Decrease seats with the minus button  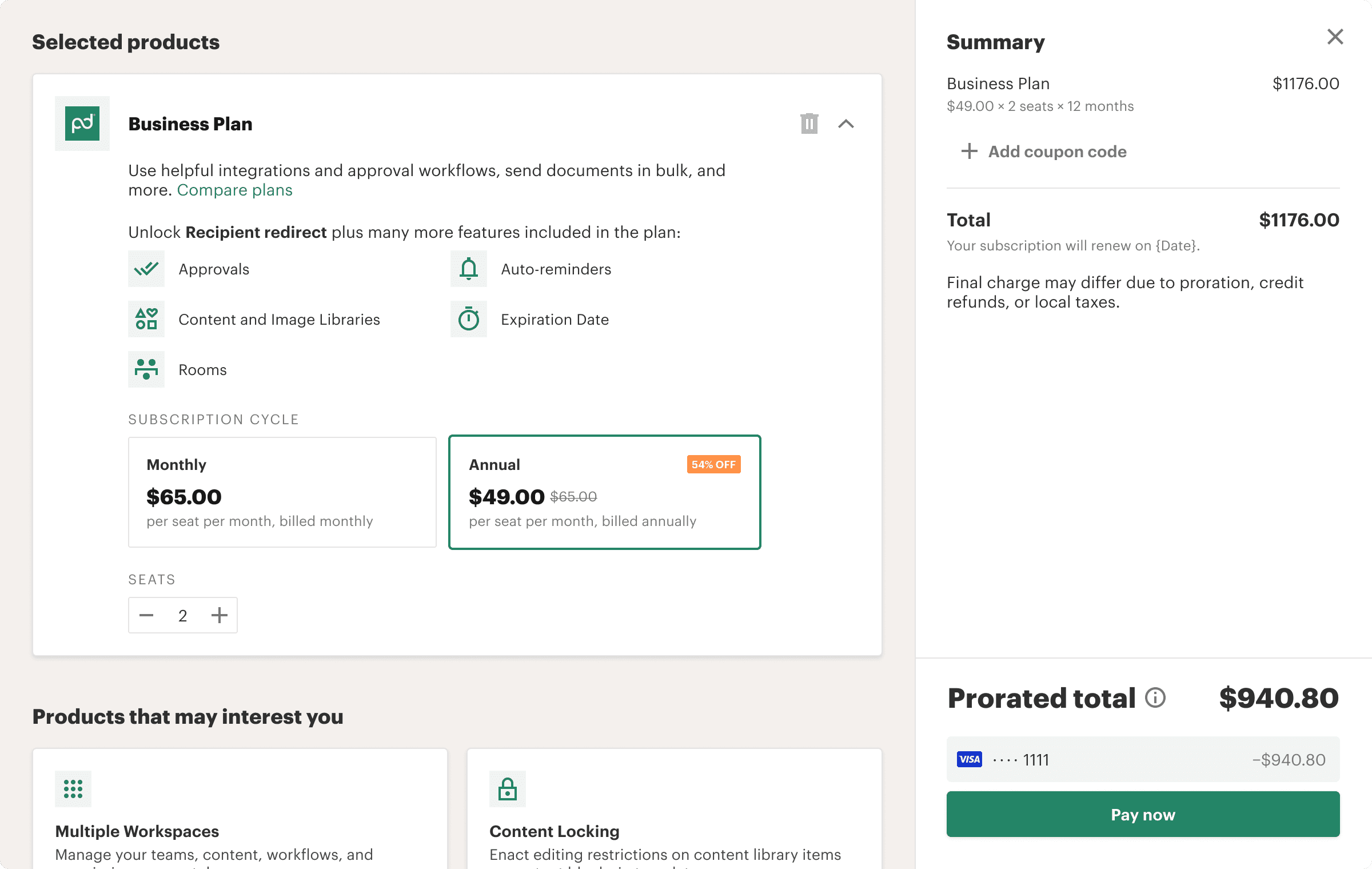click(x=146, y=615)
